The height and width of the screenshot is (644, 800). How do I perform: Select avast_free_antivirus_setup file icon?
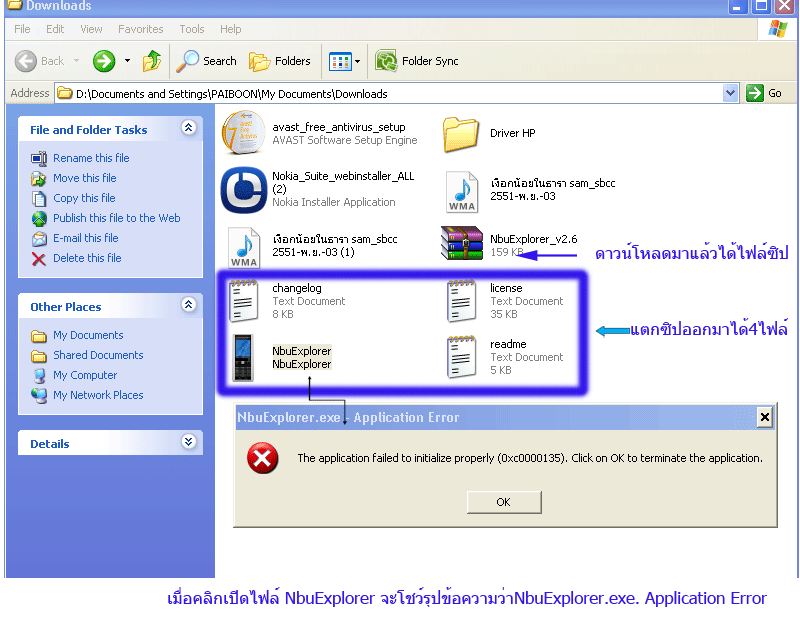coord(243,133)
